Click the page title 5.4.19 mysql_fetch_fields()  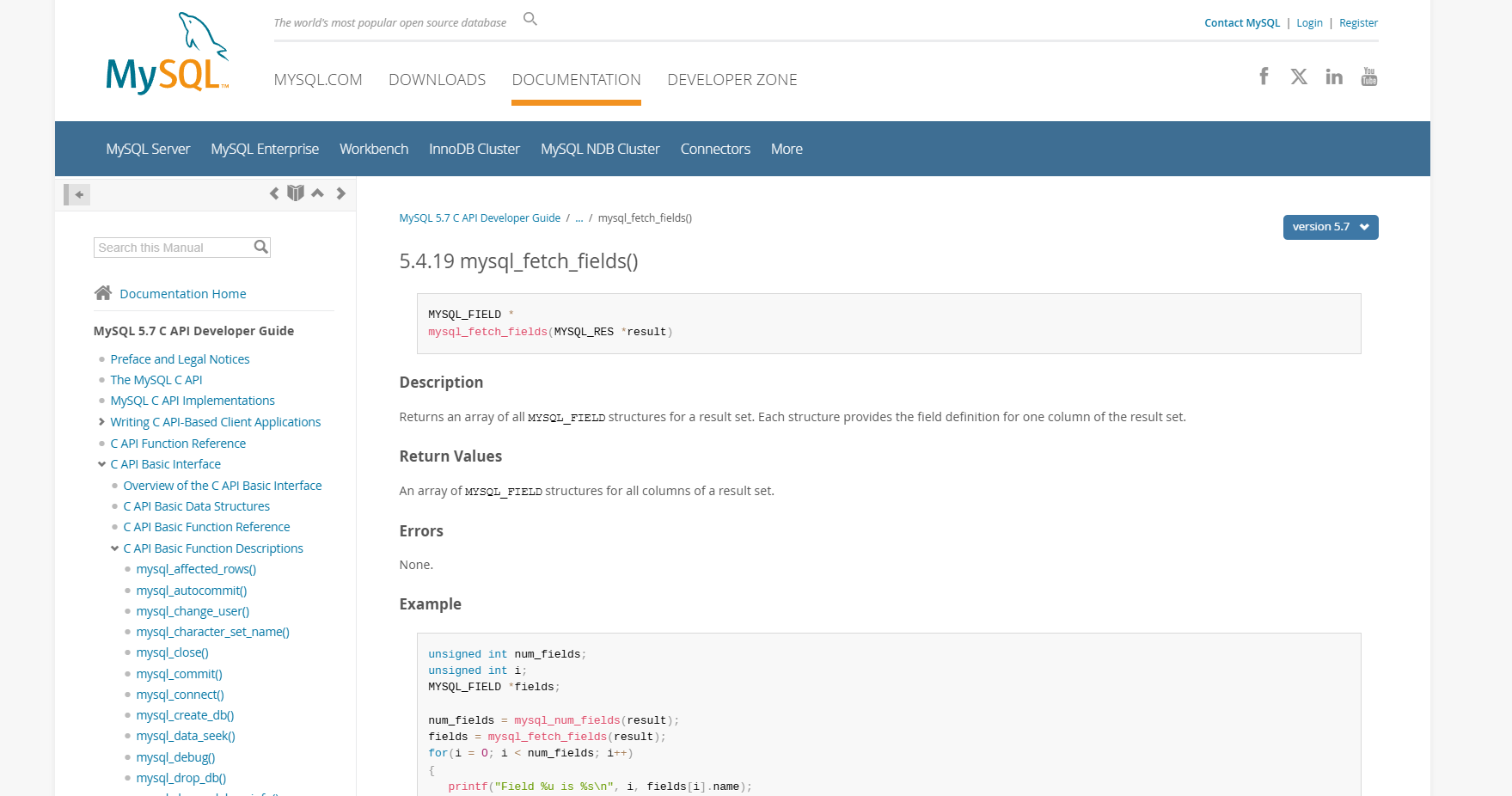pos(519,261)
